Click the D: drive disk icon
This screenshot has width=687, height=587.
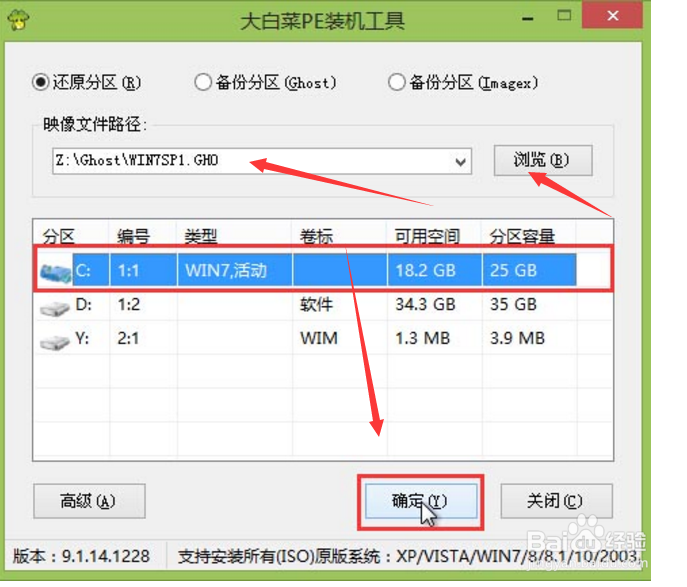click(54, 308)
